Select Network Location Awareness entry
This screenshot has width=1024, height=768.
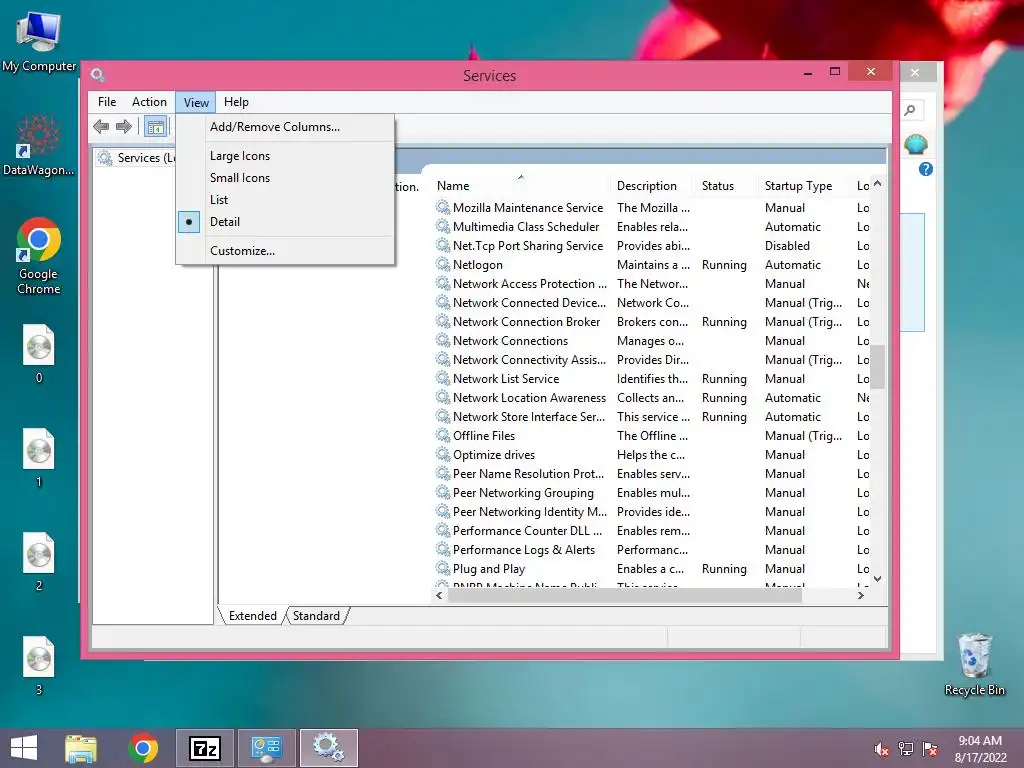click(651, 398)
